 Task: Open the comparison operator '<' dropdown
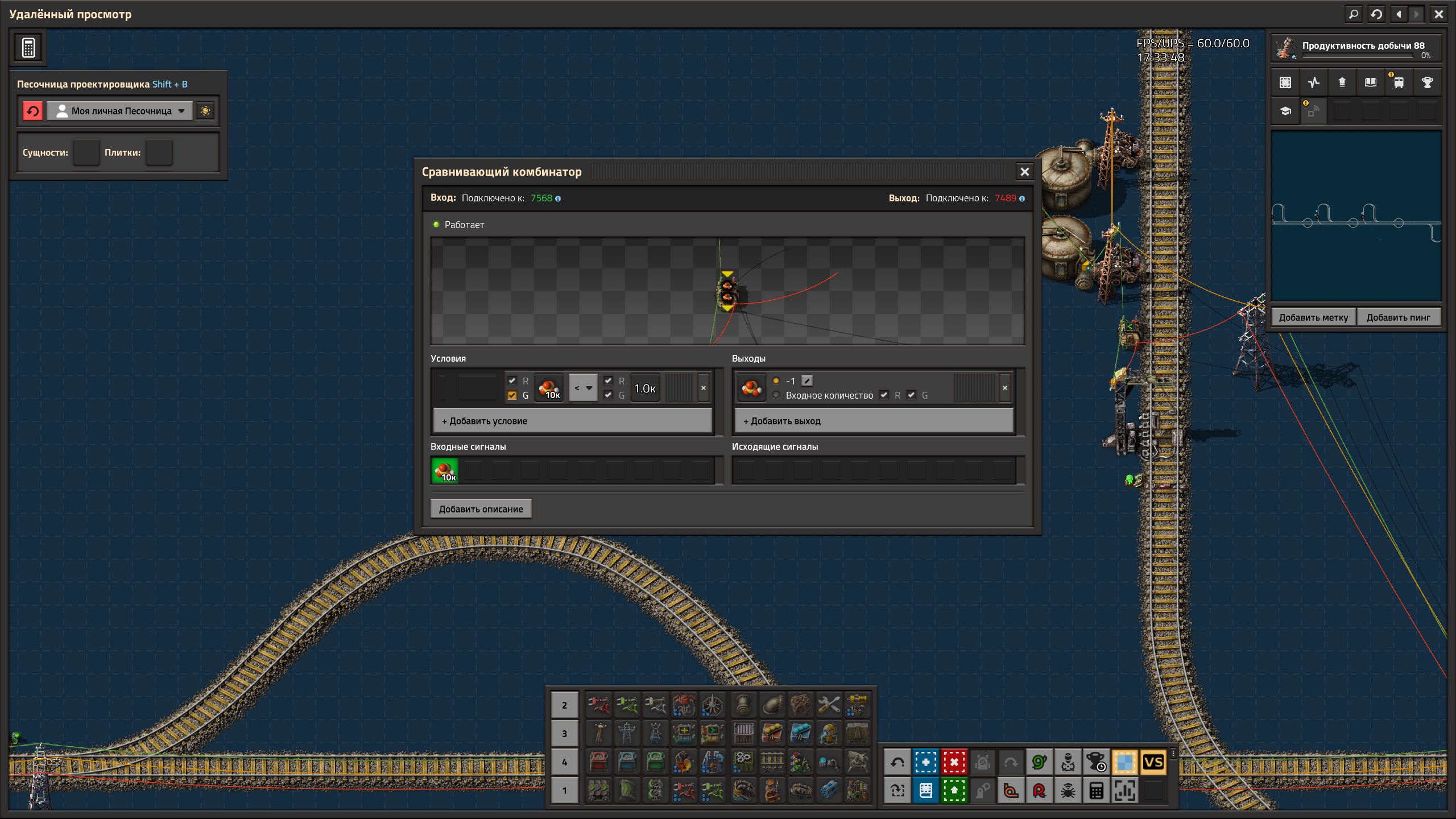(x=583, y=388)
